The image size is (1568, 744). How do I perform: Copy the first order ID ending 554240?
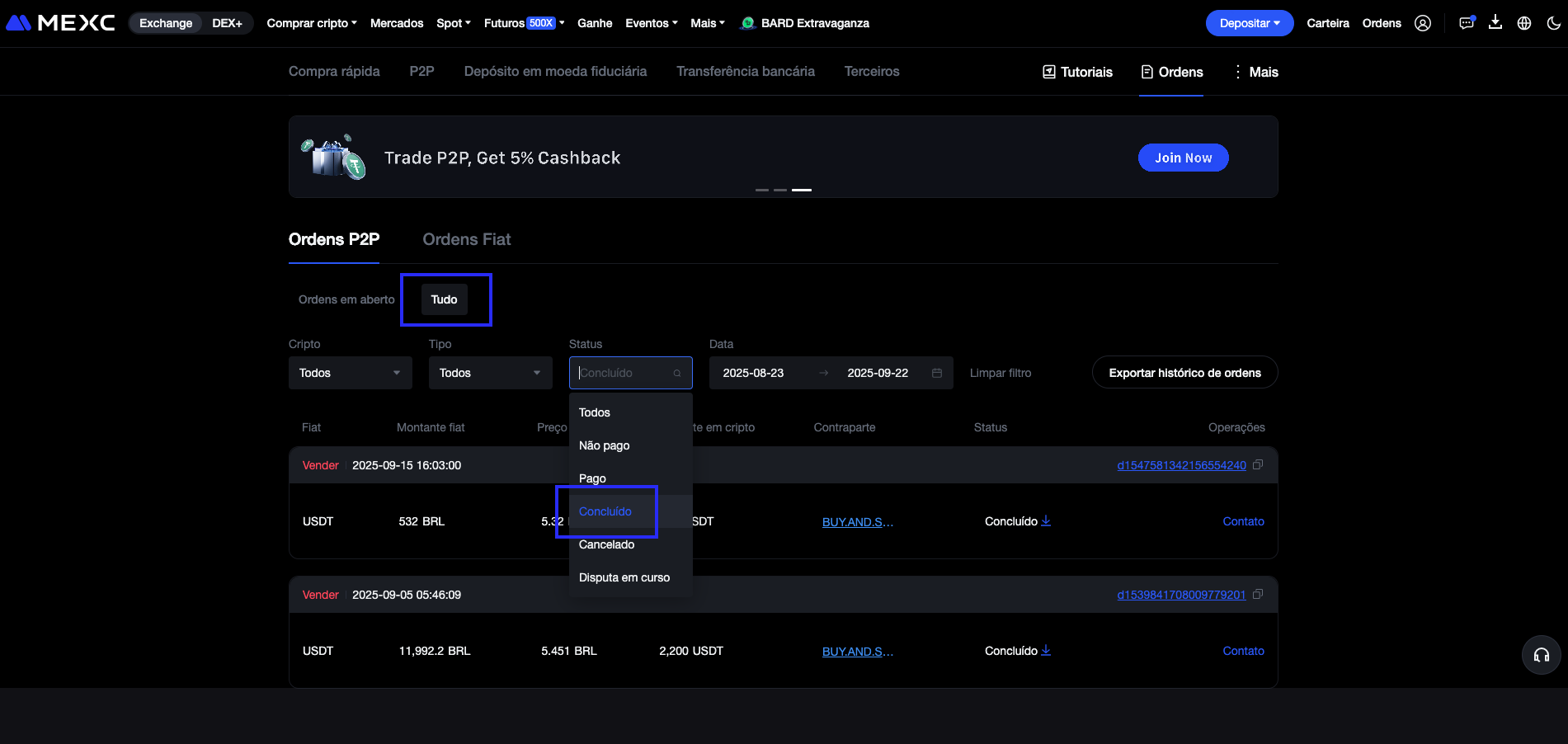(1258, 465)
